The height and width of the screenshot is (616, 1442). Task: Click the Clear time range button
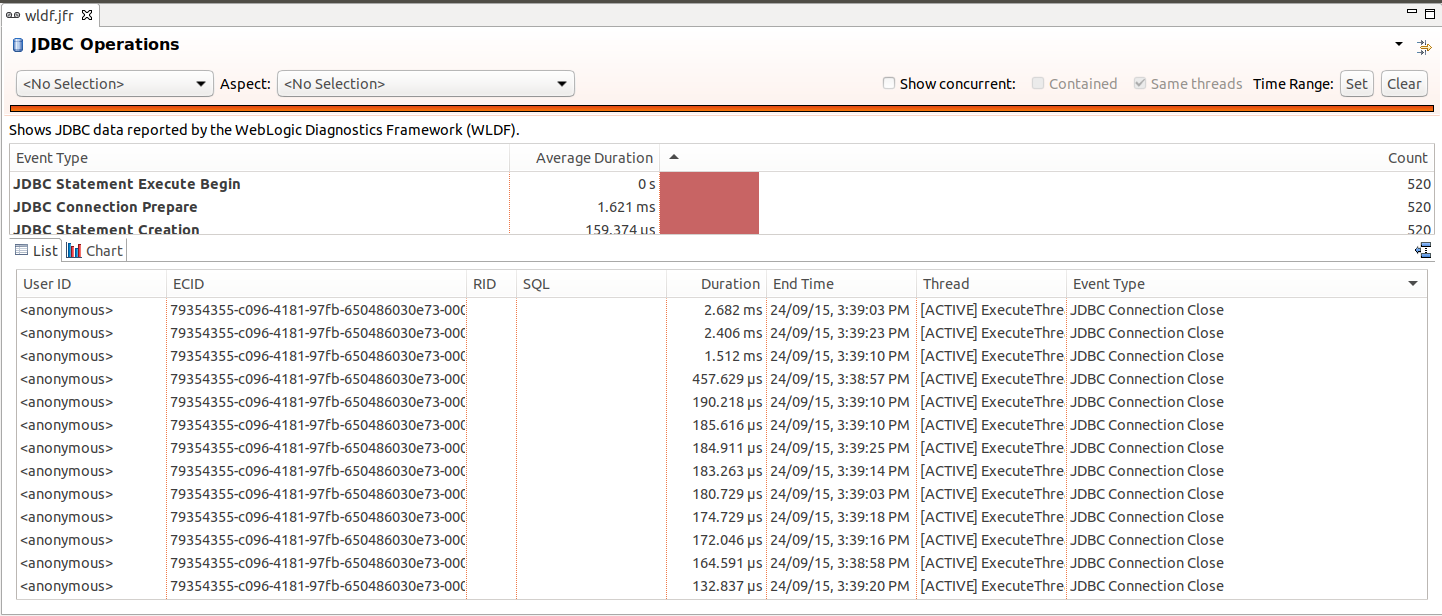[x=1404, y=84]
